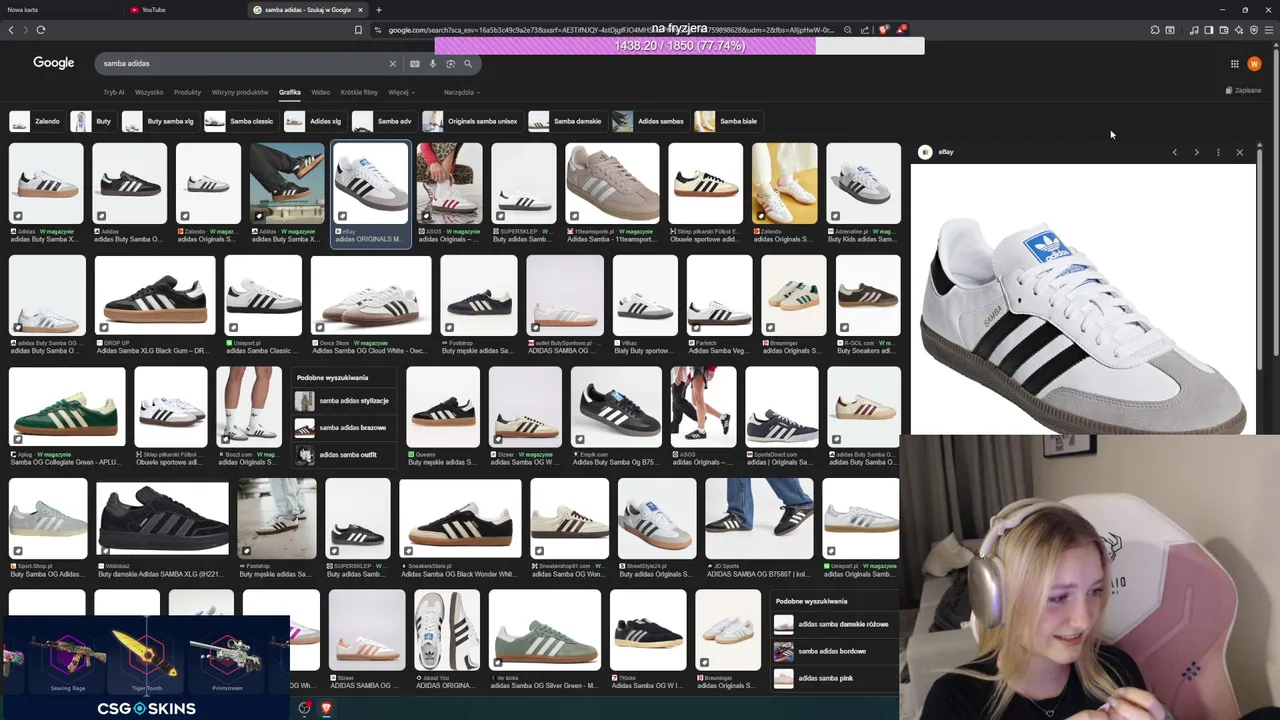Screen dimensions: 1280x720
Task: Filter by Samba adv chip
Action: [x=383, y=121]
